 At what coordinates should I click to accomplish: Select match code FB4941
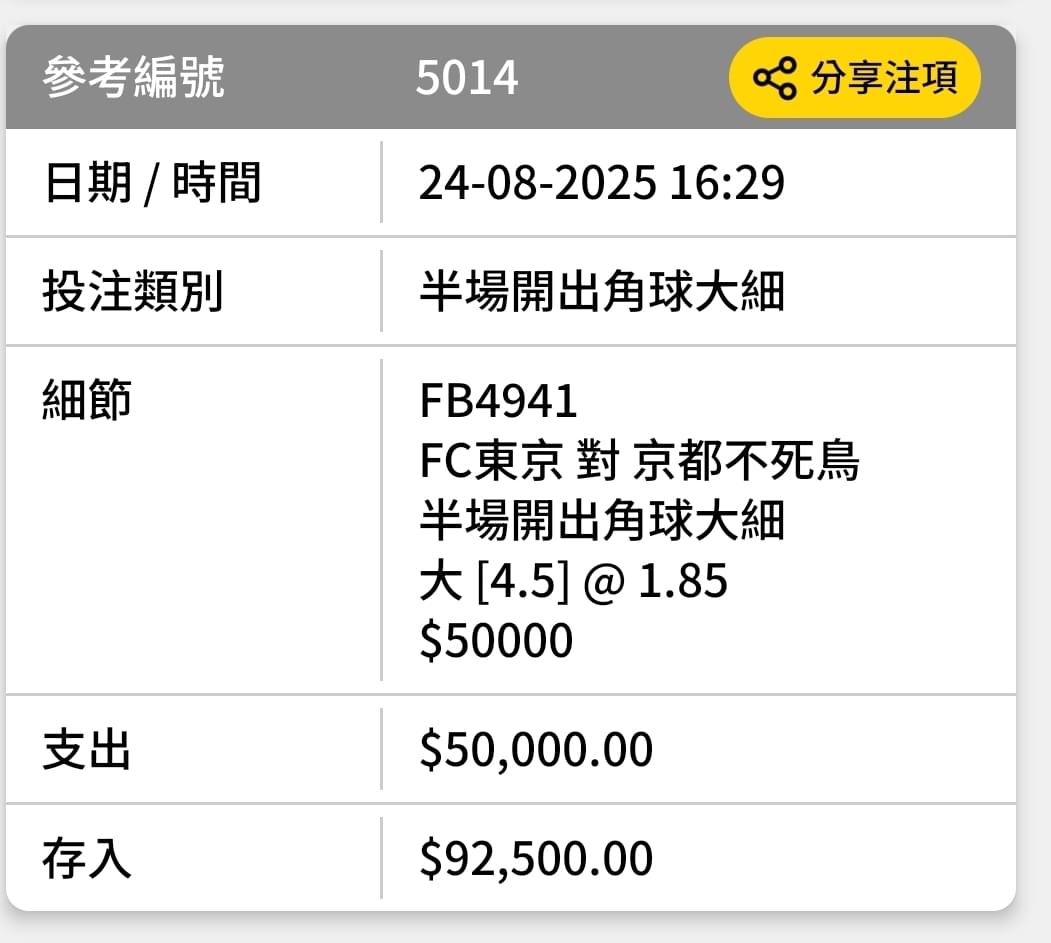pyautogui.click(x=498, y=401)
